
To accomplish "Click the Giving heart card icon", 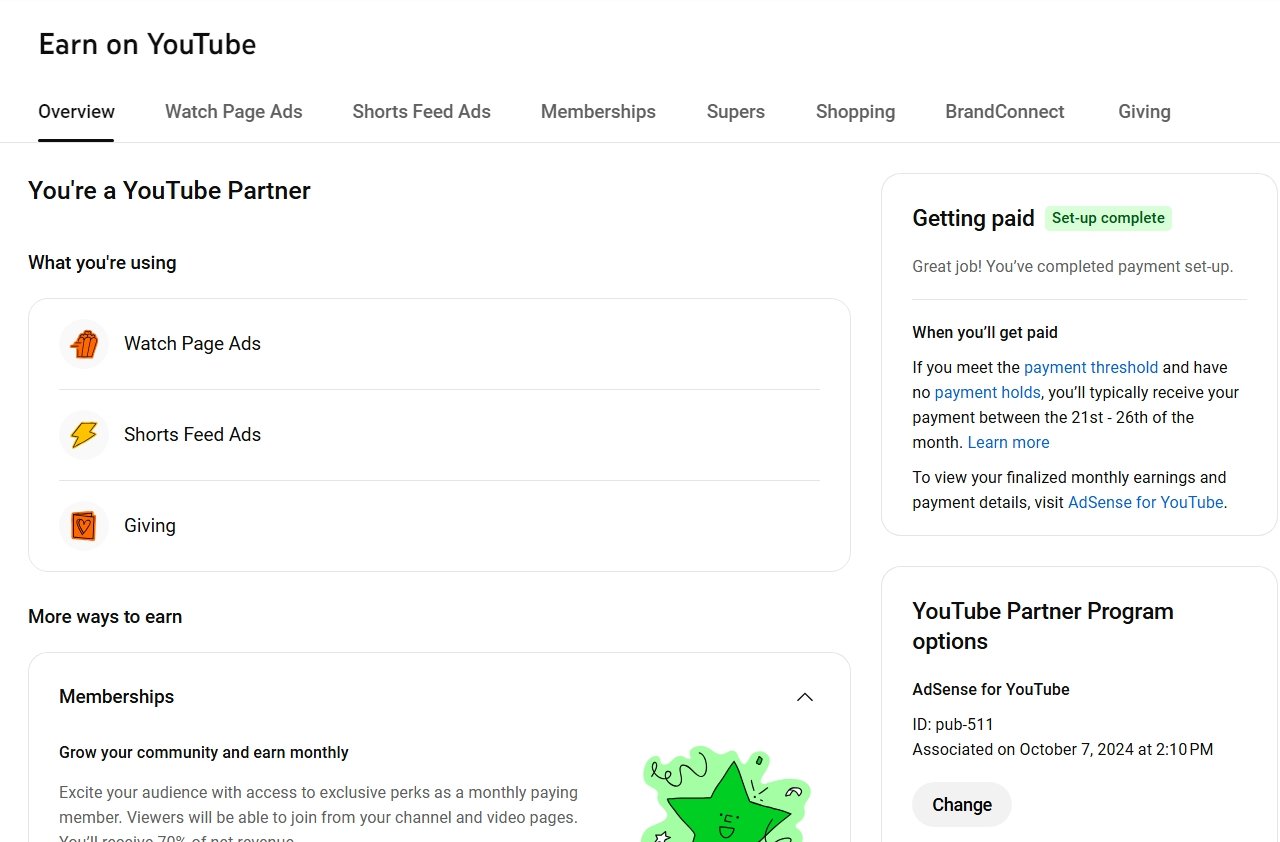I will pyautogui.click(x=84, y=526).
